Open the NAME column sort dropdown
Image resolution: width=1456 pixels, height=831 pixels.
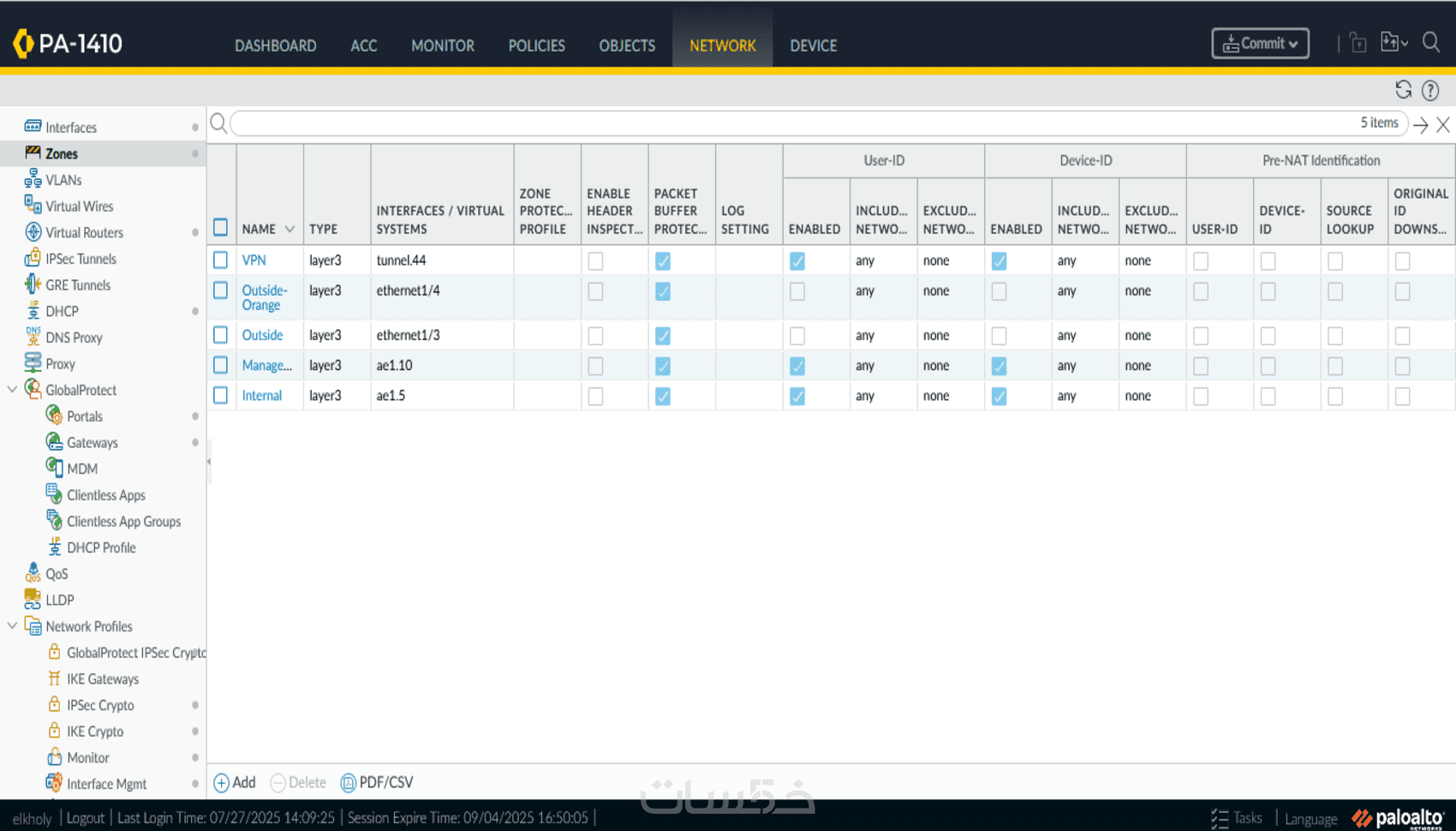tap(289, 229)
